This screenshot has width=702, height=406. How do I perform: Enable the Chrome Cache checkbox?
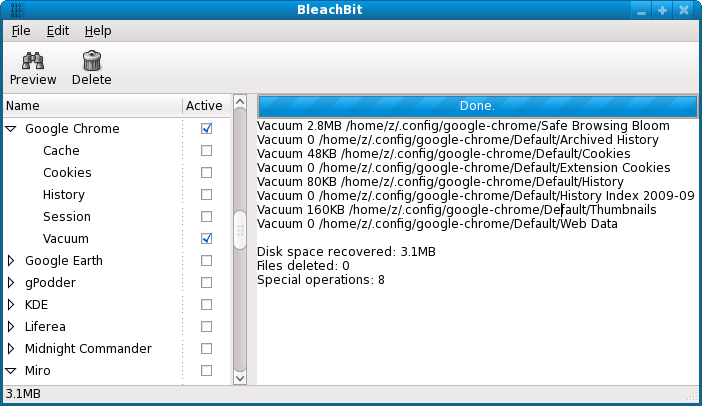tap(206, 151)
